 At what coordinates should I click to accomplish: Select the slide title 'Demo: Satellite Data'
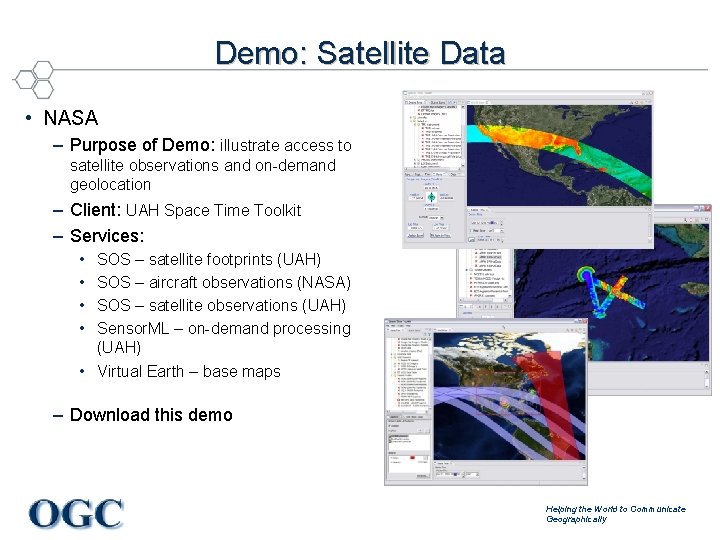(x=360, y=53)
